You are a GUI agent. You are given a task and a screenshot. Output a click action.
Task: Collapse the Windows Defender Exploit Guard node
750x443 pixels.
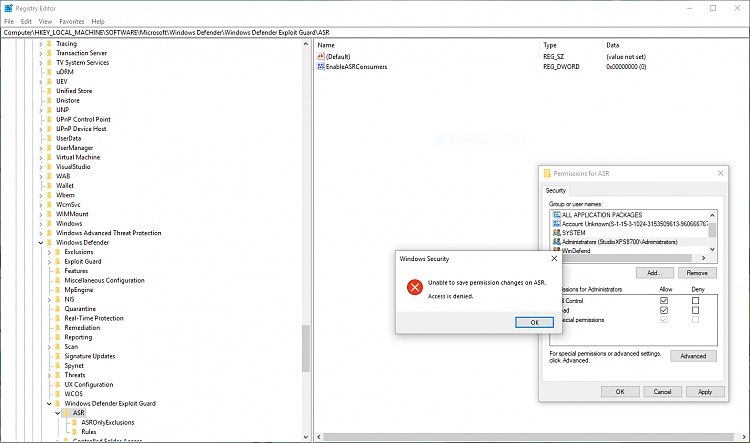click(x=49, y=404)
